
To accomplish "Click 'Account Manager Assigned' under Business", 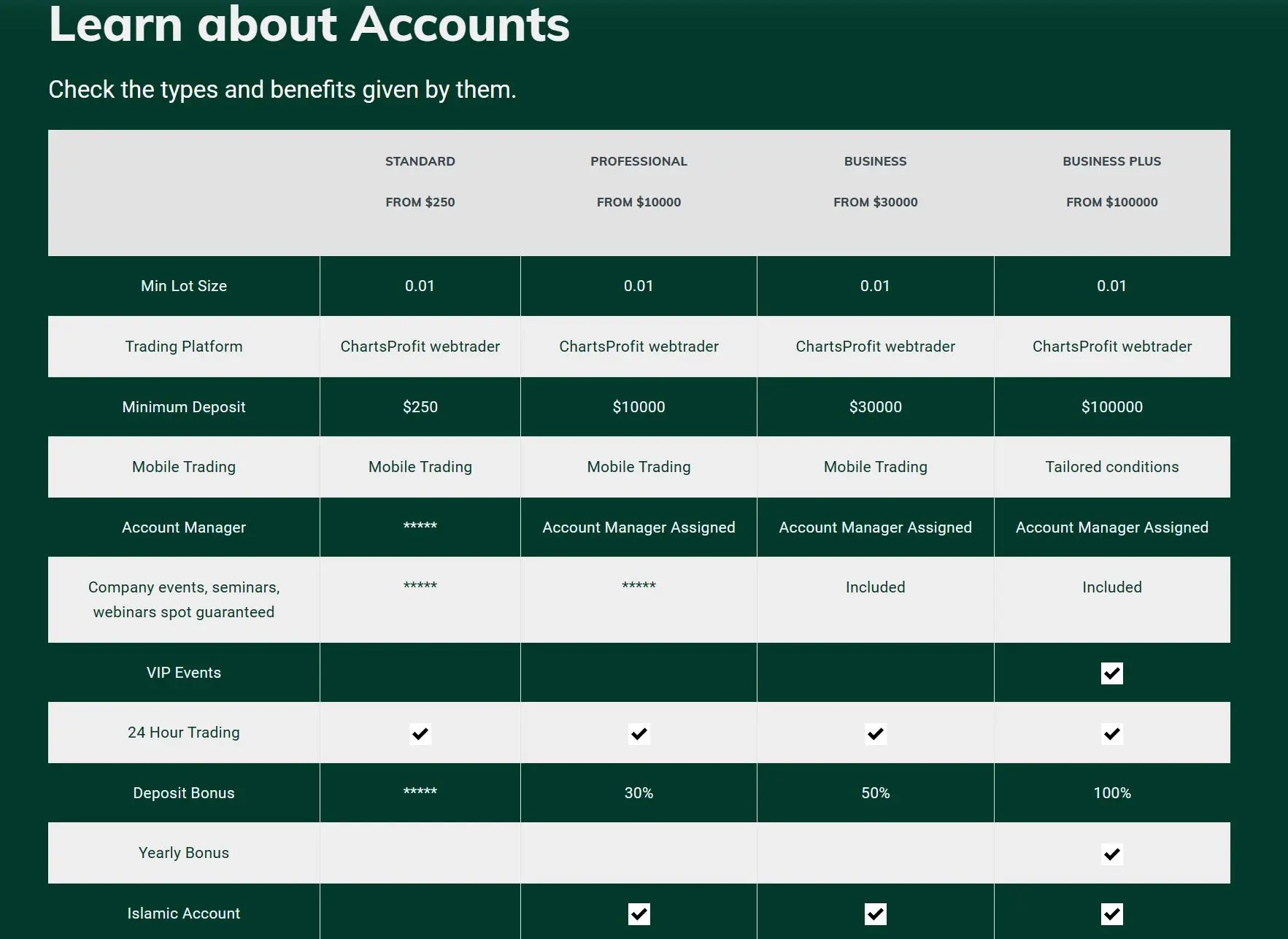I will [875, 528].
